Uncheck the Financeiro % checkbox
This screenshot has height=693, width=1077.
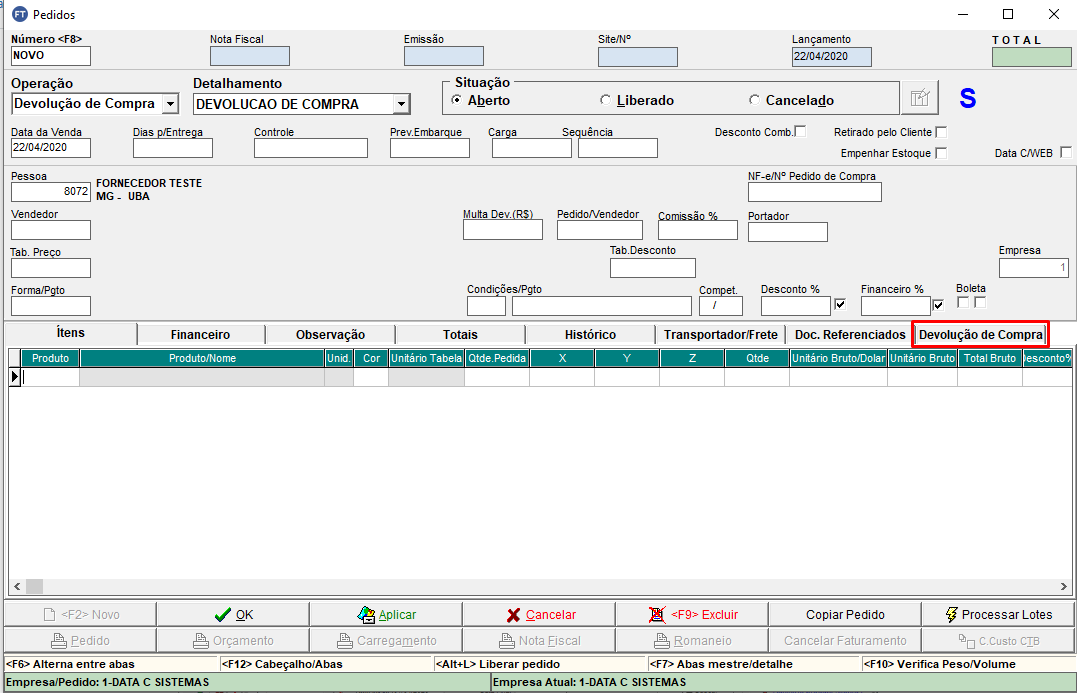(x=938, y=304)
